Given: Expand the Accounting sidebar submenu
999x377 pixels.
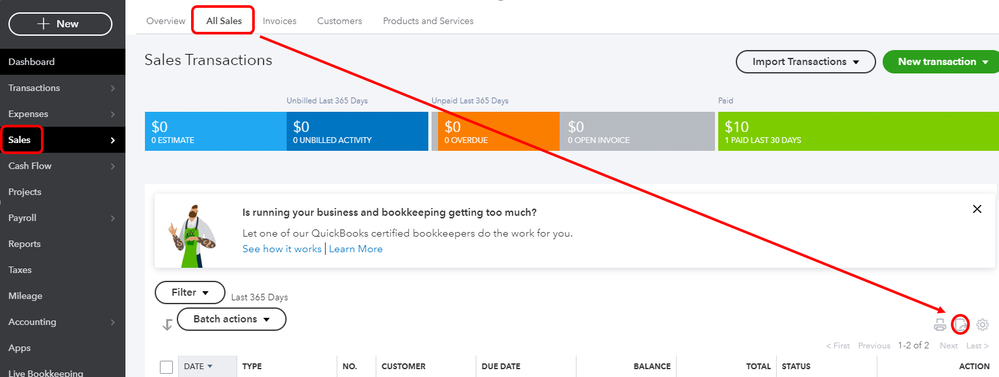Looking at the screenshot, I should coord(113,322).
